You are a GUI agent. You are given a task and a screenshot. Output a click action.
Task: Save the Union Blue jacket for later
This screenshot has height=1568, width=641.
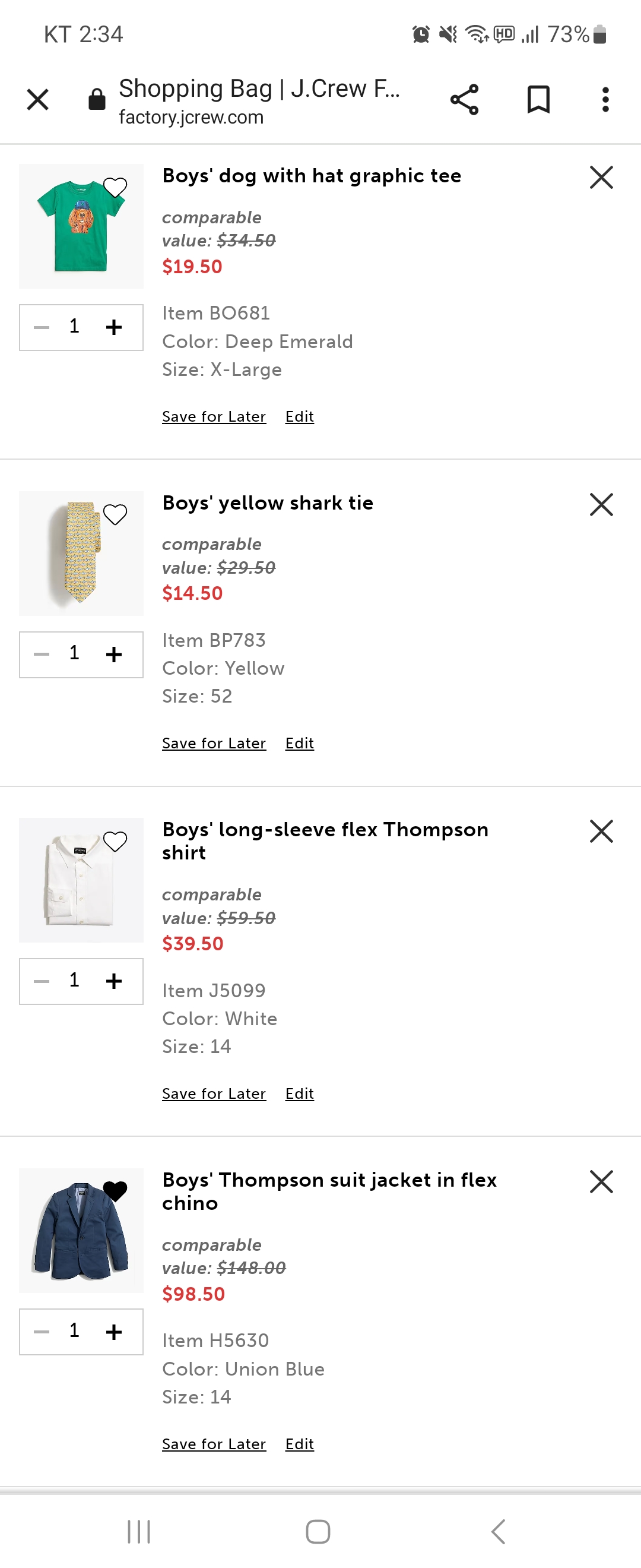214,1444
